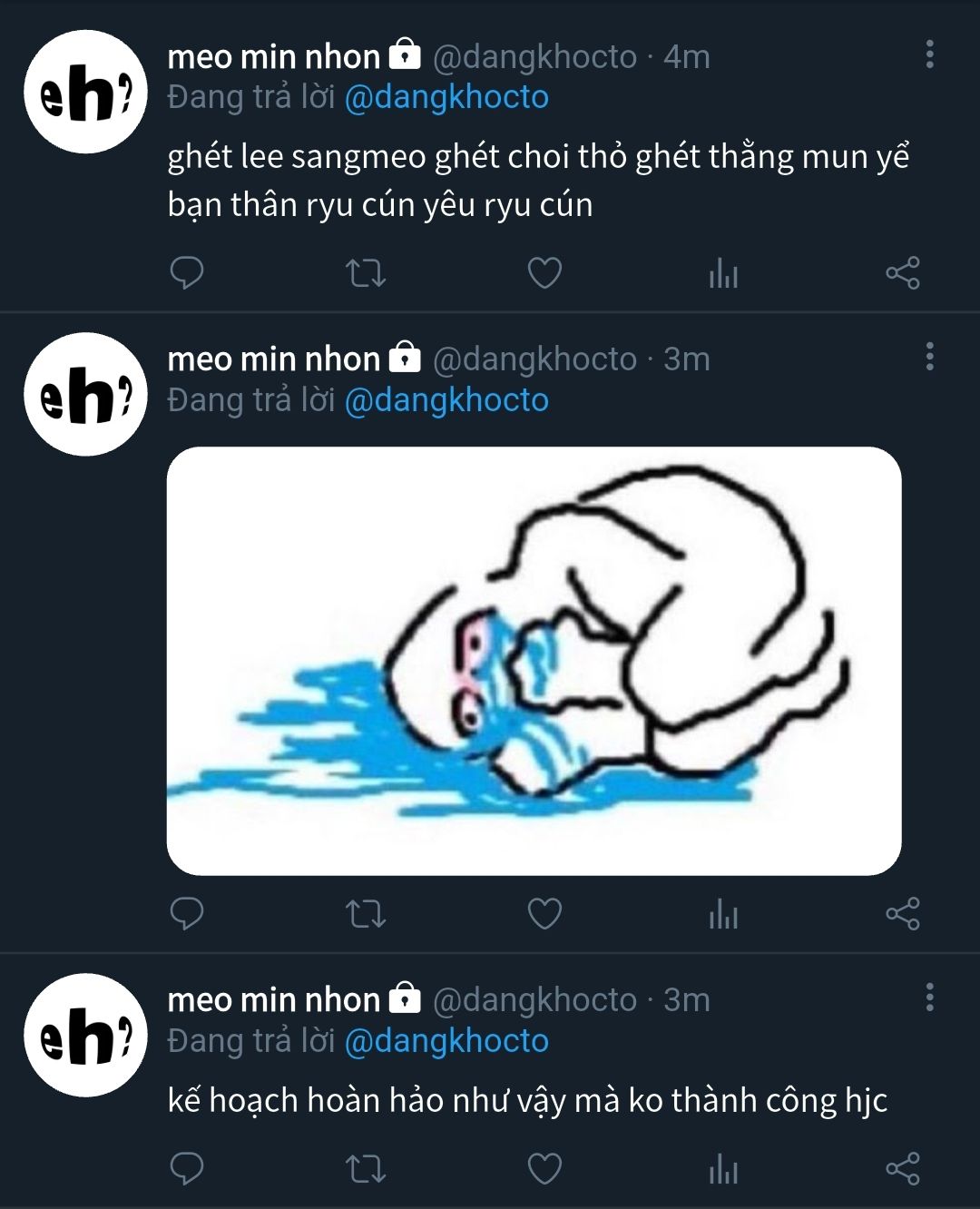Share the 'ghét lee sangmeo' tweet

coord(902,272)
